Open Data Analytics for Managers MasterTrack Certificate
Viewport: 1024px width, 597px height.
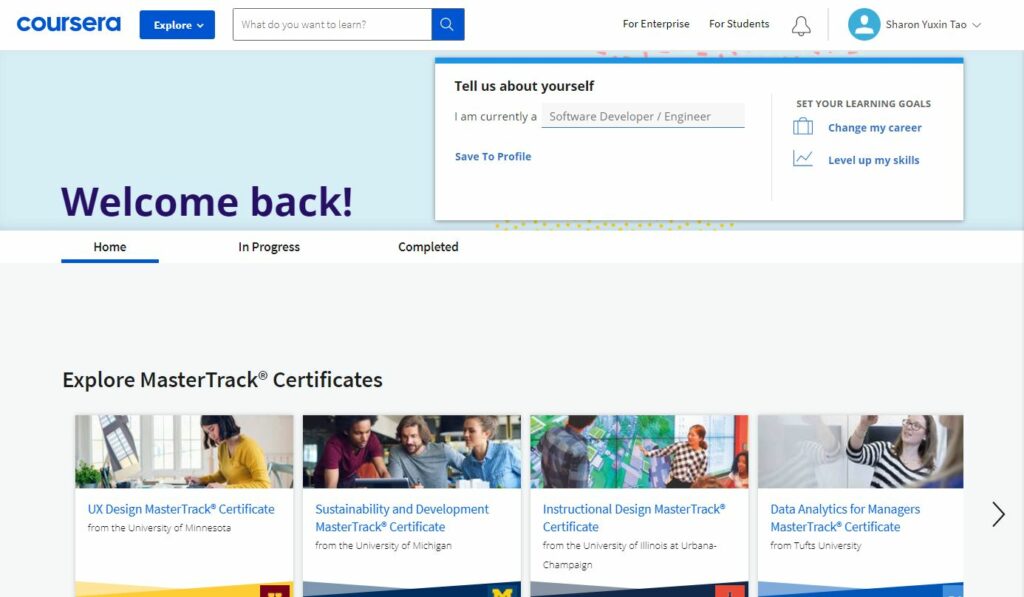tap(844, 518)
